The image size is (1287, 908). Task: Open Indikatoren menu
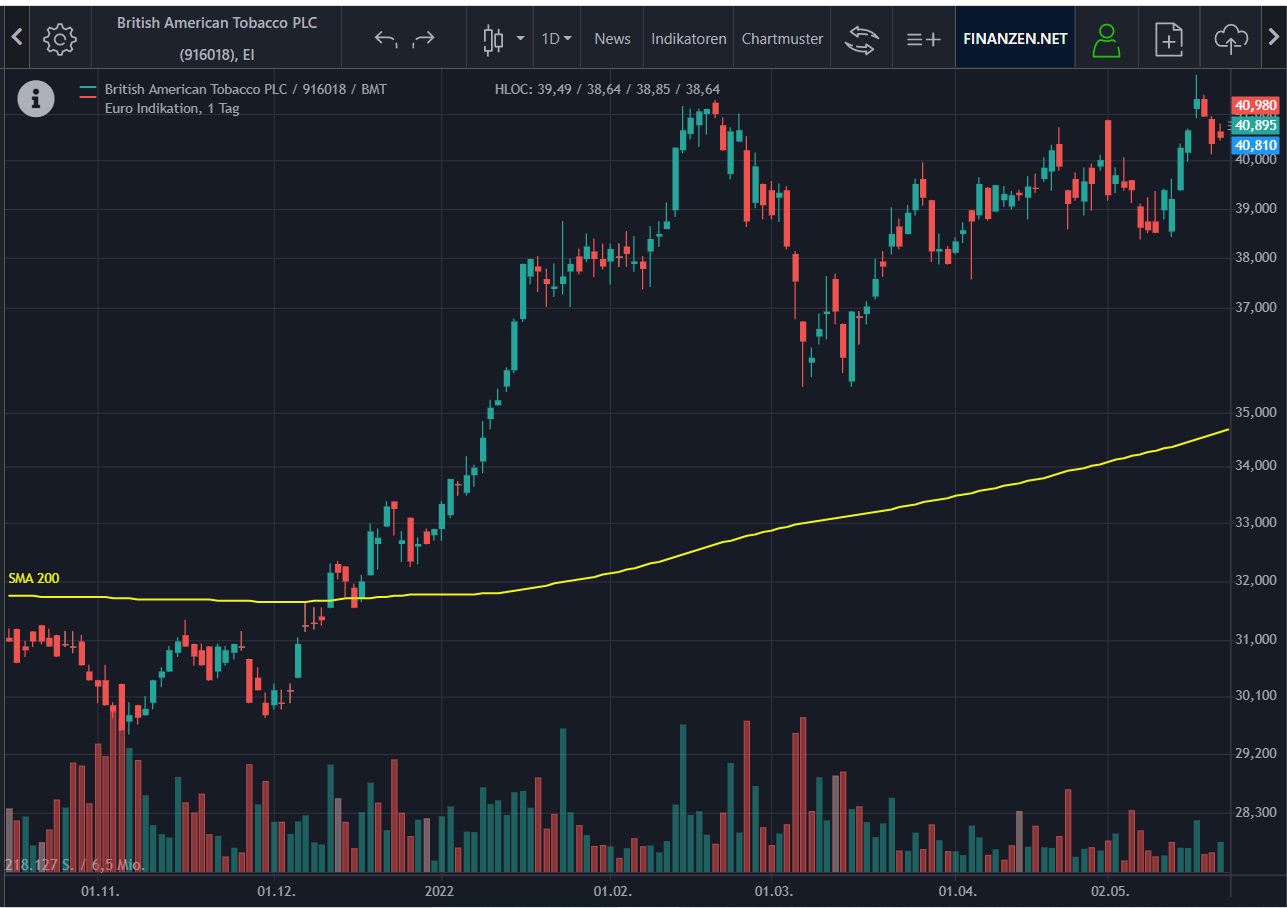[x=689, y=39]
